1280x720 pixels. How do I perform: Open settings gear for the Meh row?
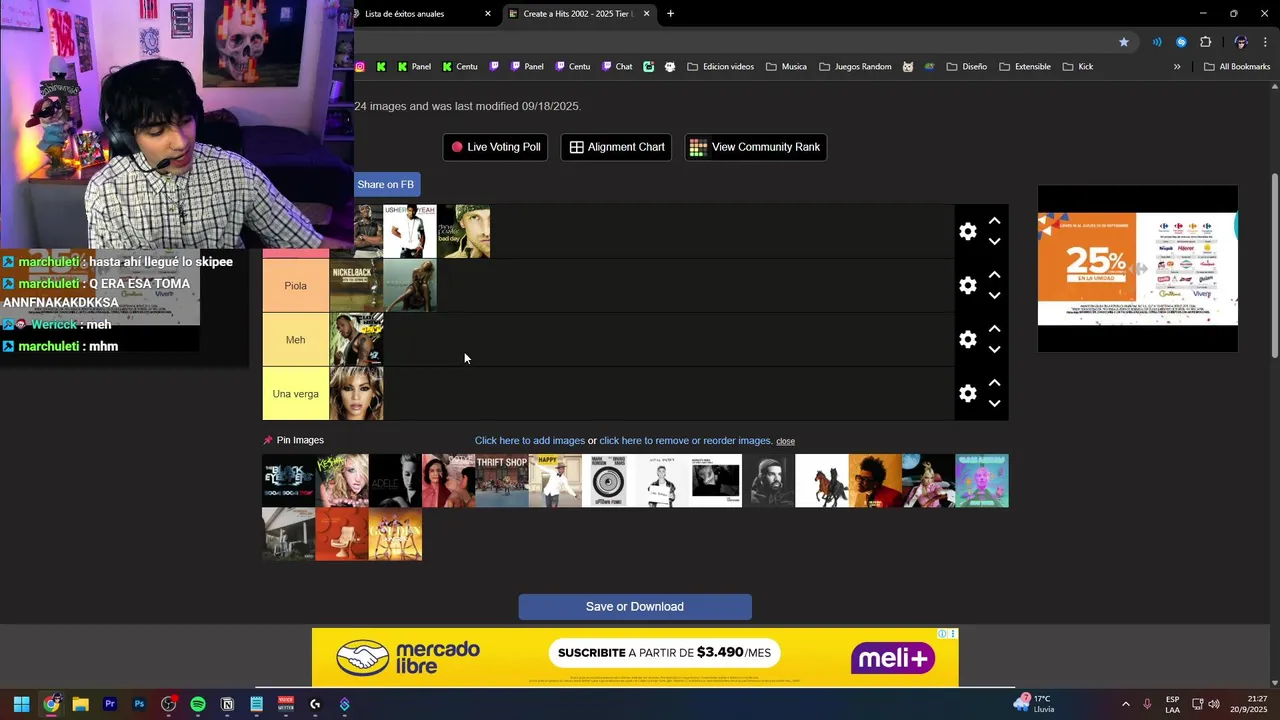click(967, 340)
